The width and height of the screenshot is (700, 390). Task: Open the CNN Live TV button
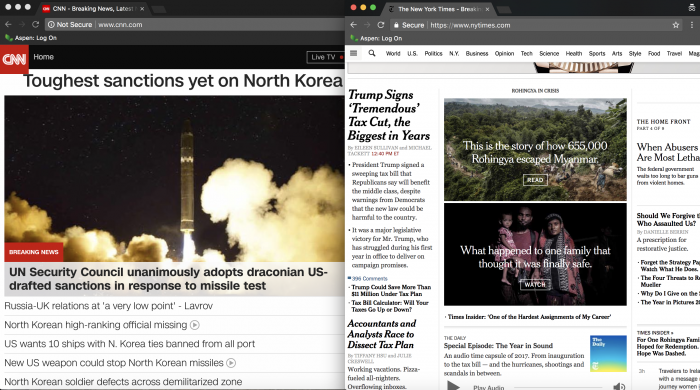coord(325,57)
